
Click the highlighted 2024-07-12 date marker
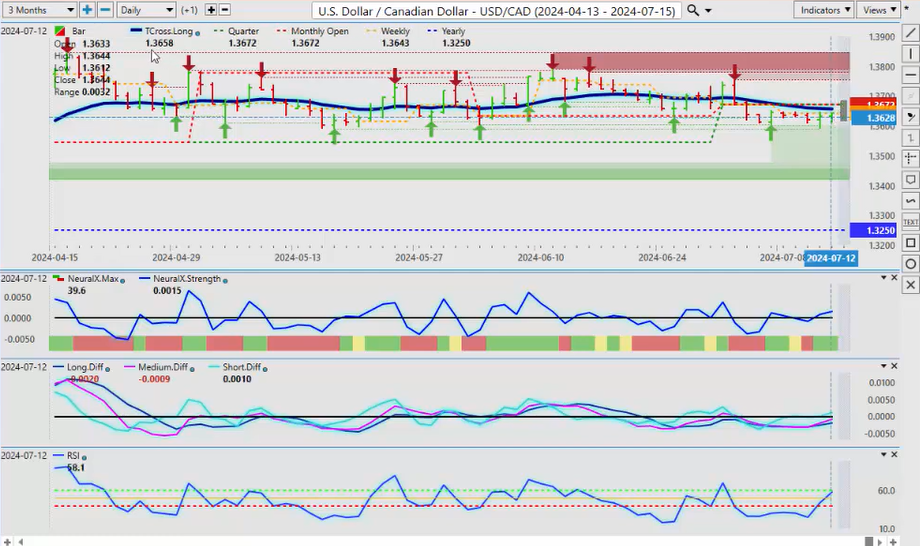point(831,258)
